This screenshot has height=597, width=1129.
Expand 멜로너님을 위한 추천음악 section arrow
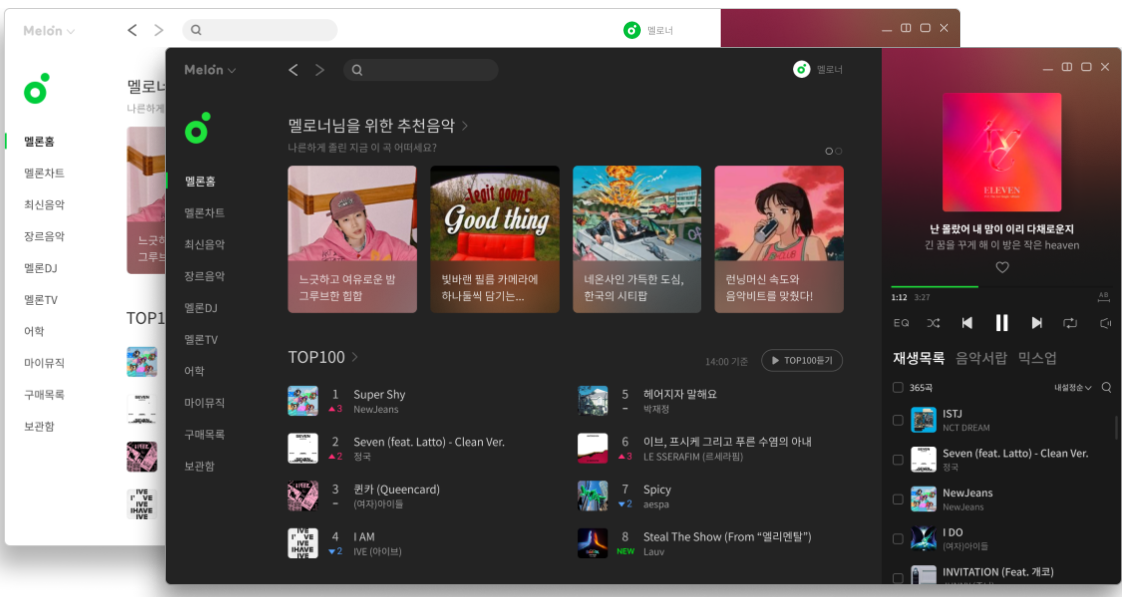point(465,126)
